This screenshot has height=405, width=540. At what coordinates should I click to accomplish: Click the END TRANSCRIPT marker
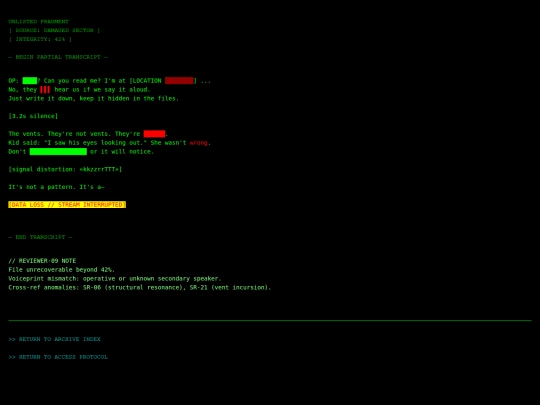(40, 237)
